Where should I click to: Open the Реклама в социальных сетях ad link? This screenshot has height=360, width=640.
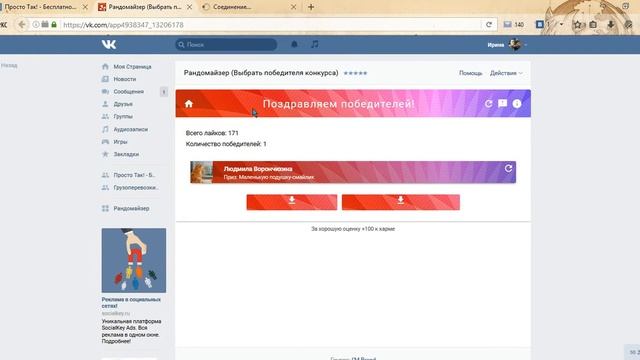click(x=131, y=302)
